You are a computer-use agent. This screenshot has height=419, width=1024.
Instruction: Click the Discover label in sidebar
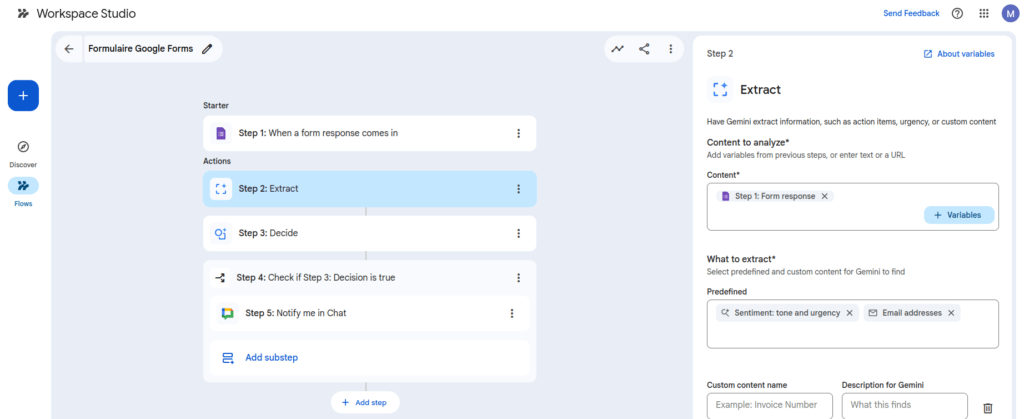[x=23, y=165]
